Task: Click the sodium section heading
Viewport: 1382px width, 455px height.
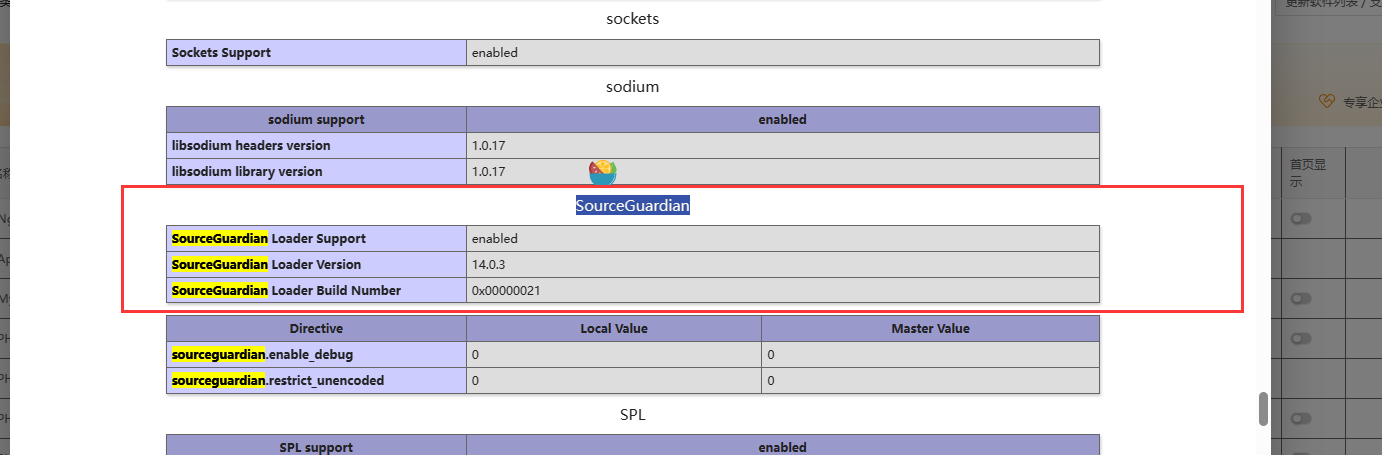Action: click(x=632, y=87)
